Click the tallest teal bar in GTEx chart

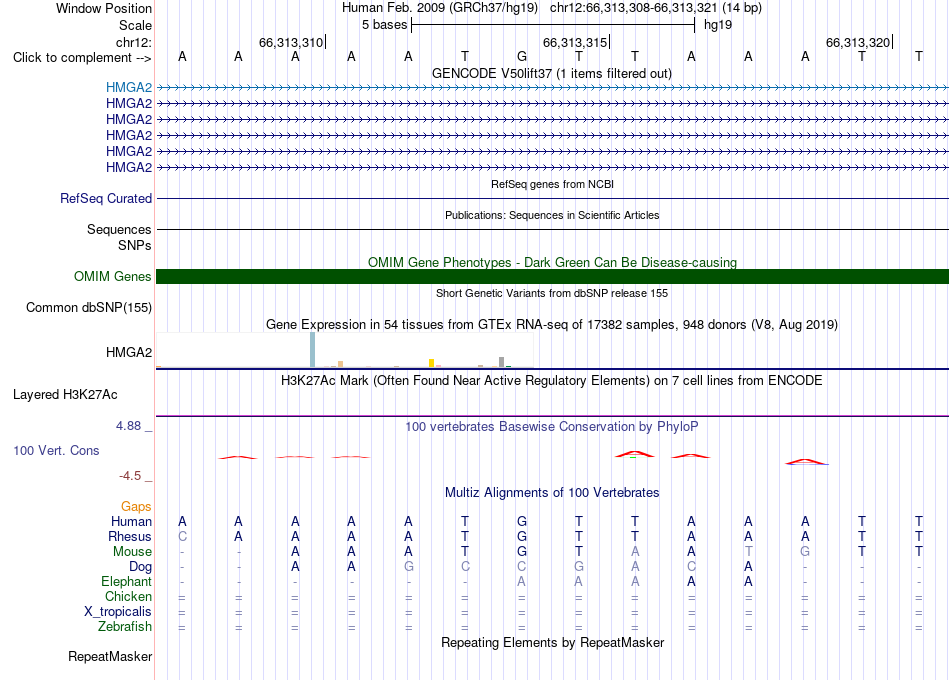(x=313, y=350)
